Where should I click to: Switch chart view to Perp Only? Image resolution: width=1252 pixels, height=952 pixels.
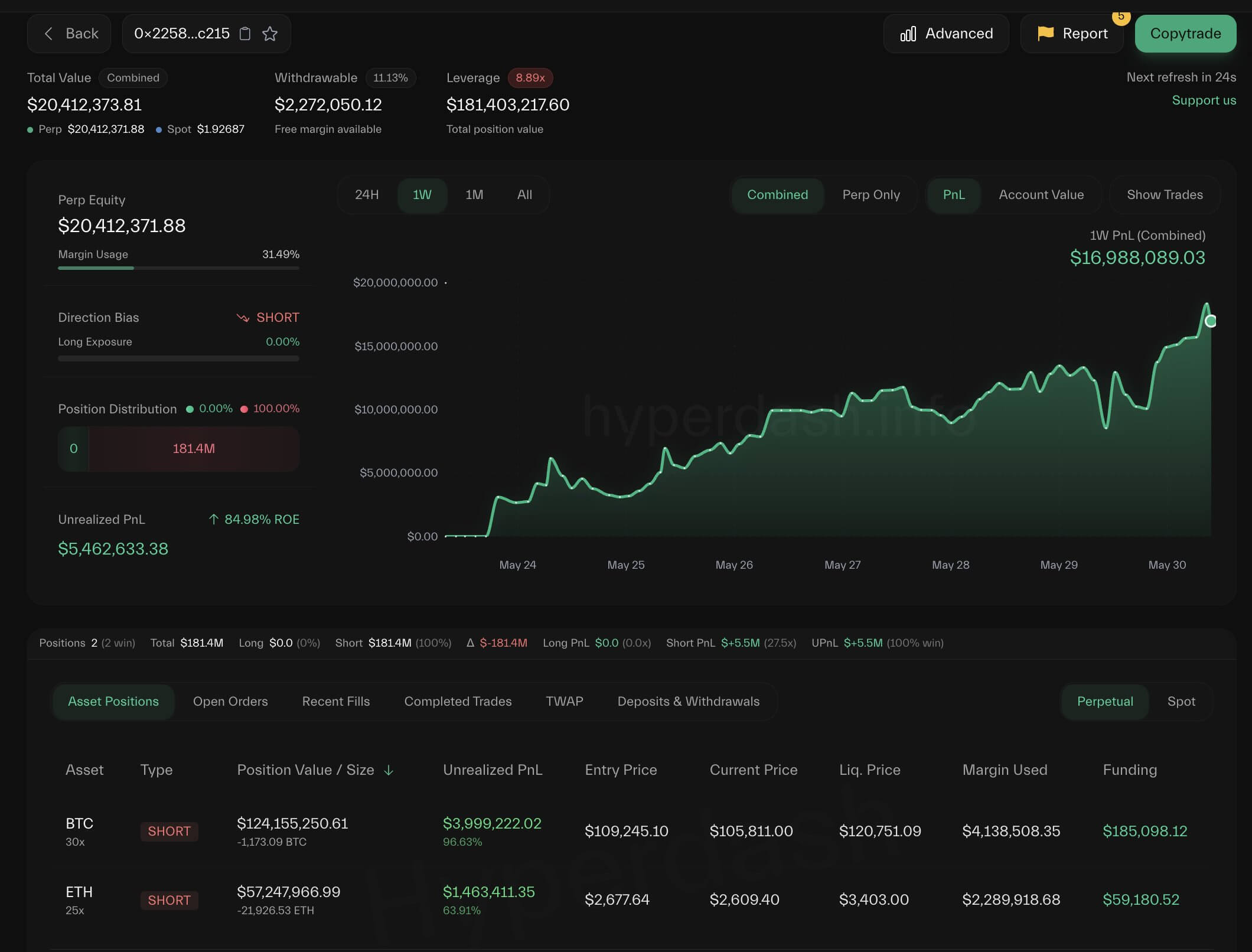[872, 195]
